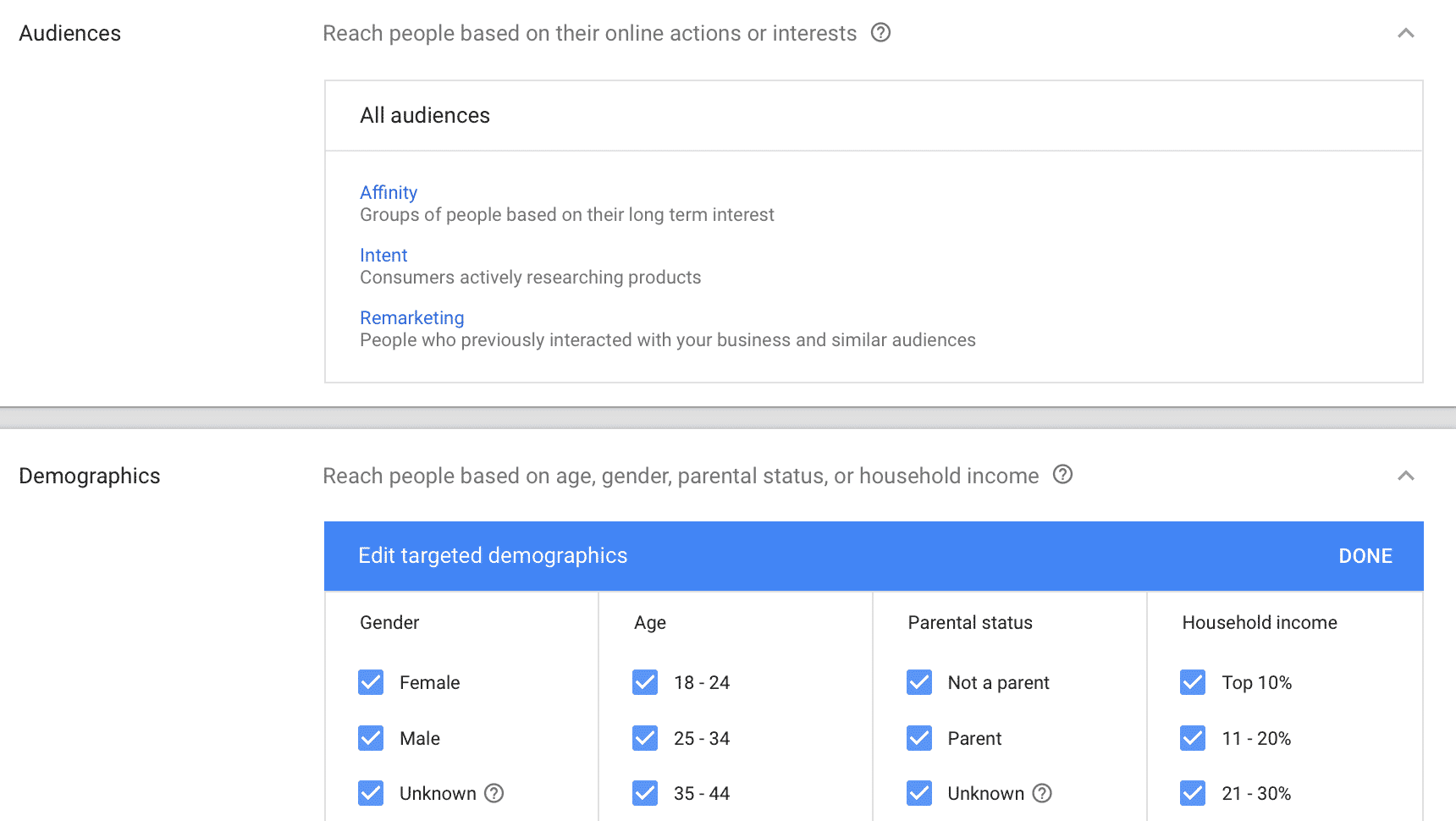This screenshot has height=821, width=1456.
Task: Select the All audiences header
Action: point(874,116)
